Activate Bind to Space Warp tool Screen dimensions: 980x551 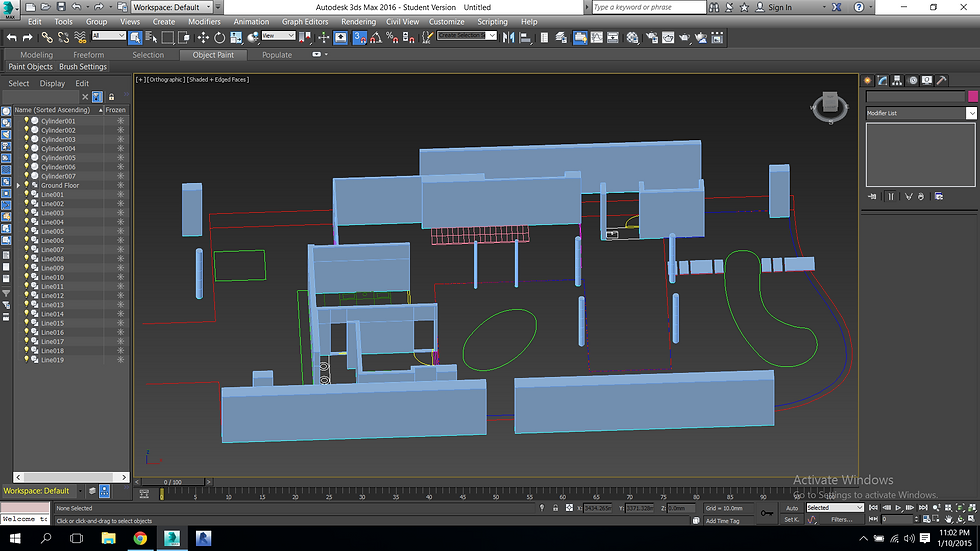(x=80, y=37)
